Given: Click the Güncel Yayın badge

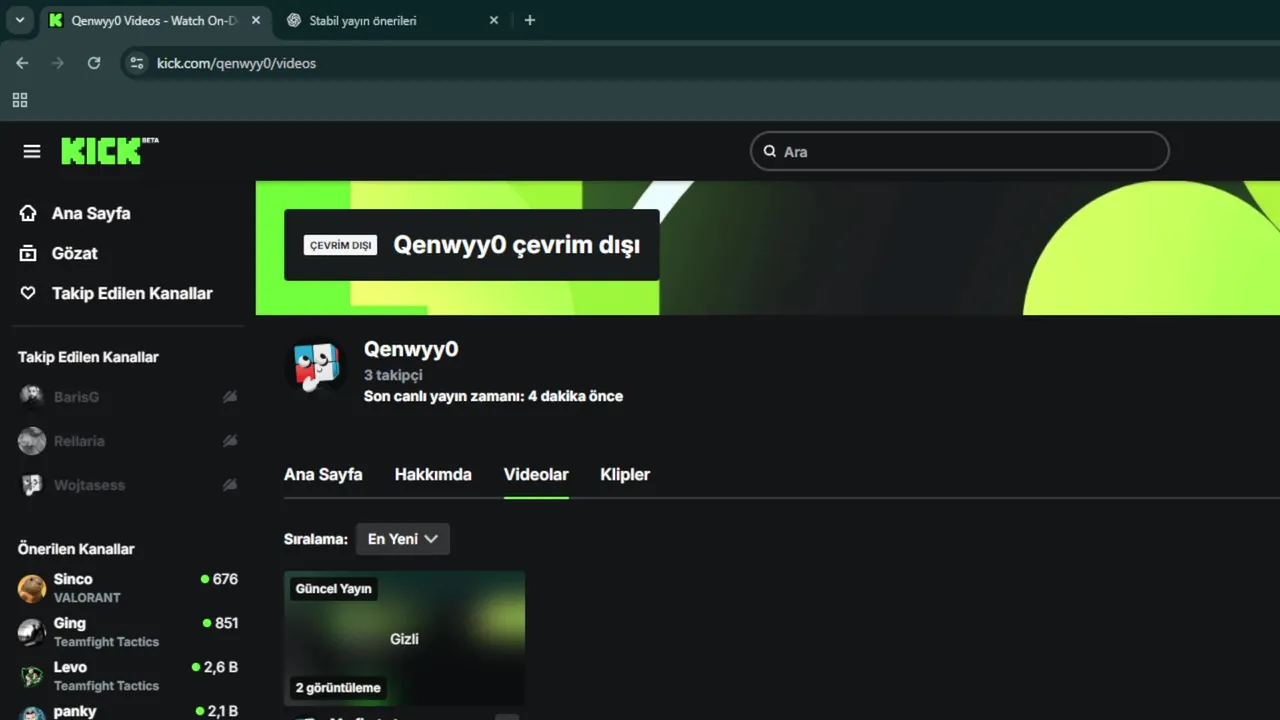Looking at the screenshot, I should click(x=334, y=589).
